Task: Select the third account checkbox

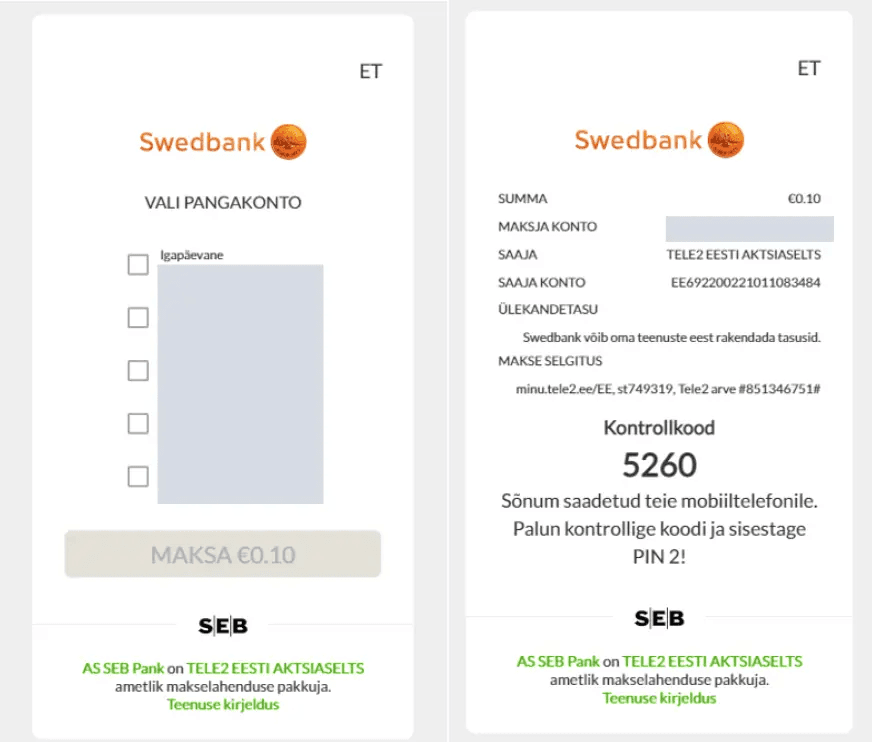Action: pos(138,370)
